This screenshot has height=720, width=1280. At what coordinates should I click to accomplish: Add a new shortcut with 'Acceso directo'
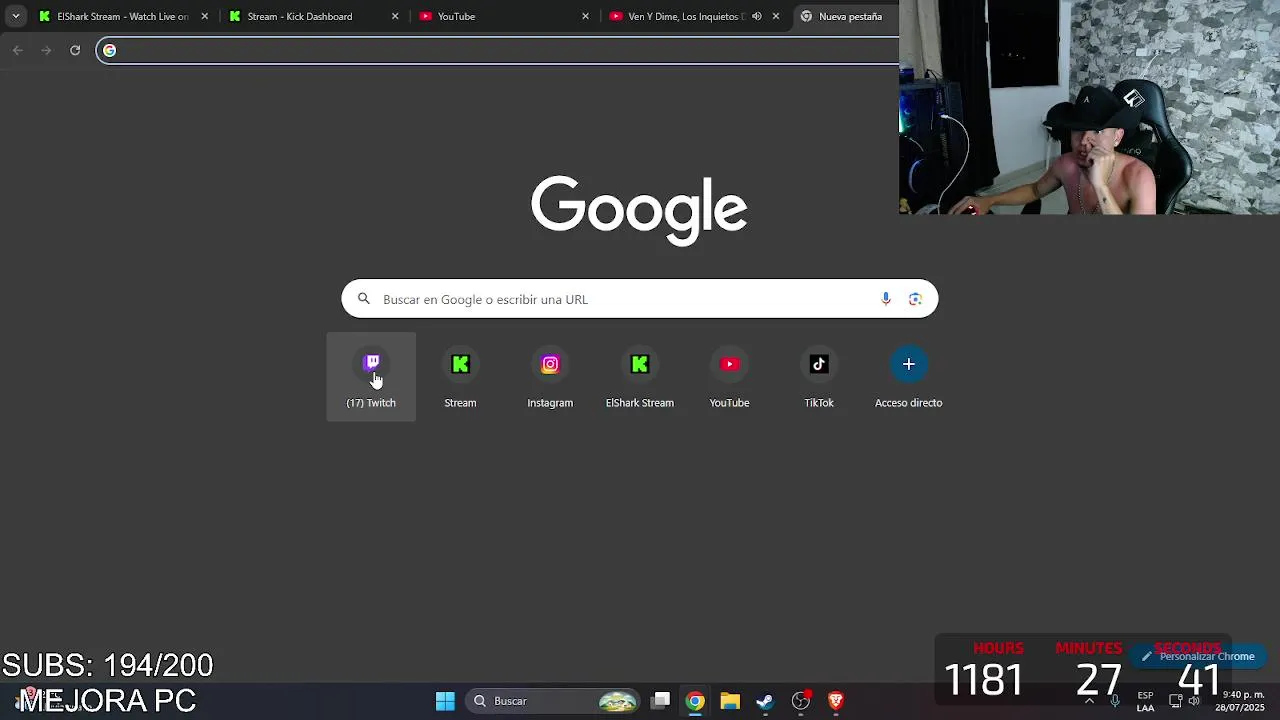coord(908,377)
